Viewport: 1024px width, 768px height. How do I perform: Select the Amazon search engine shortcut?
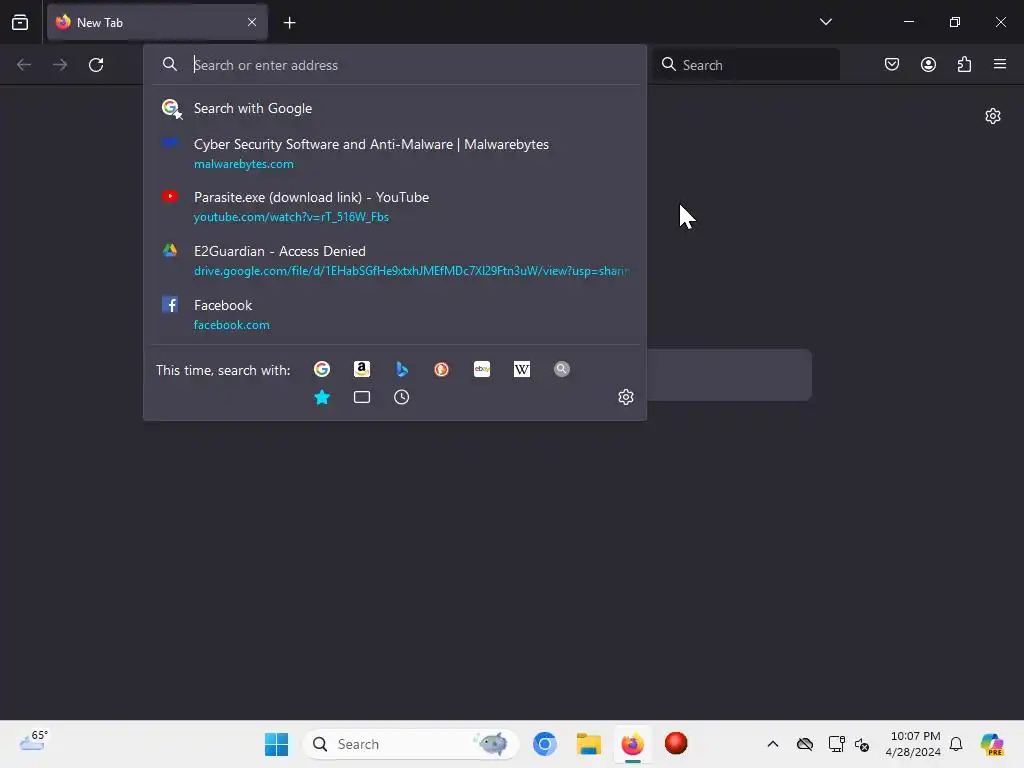(x=362, y=370)
